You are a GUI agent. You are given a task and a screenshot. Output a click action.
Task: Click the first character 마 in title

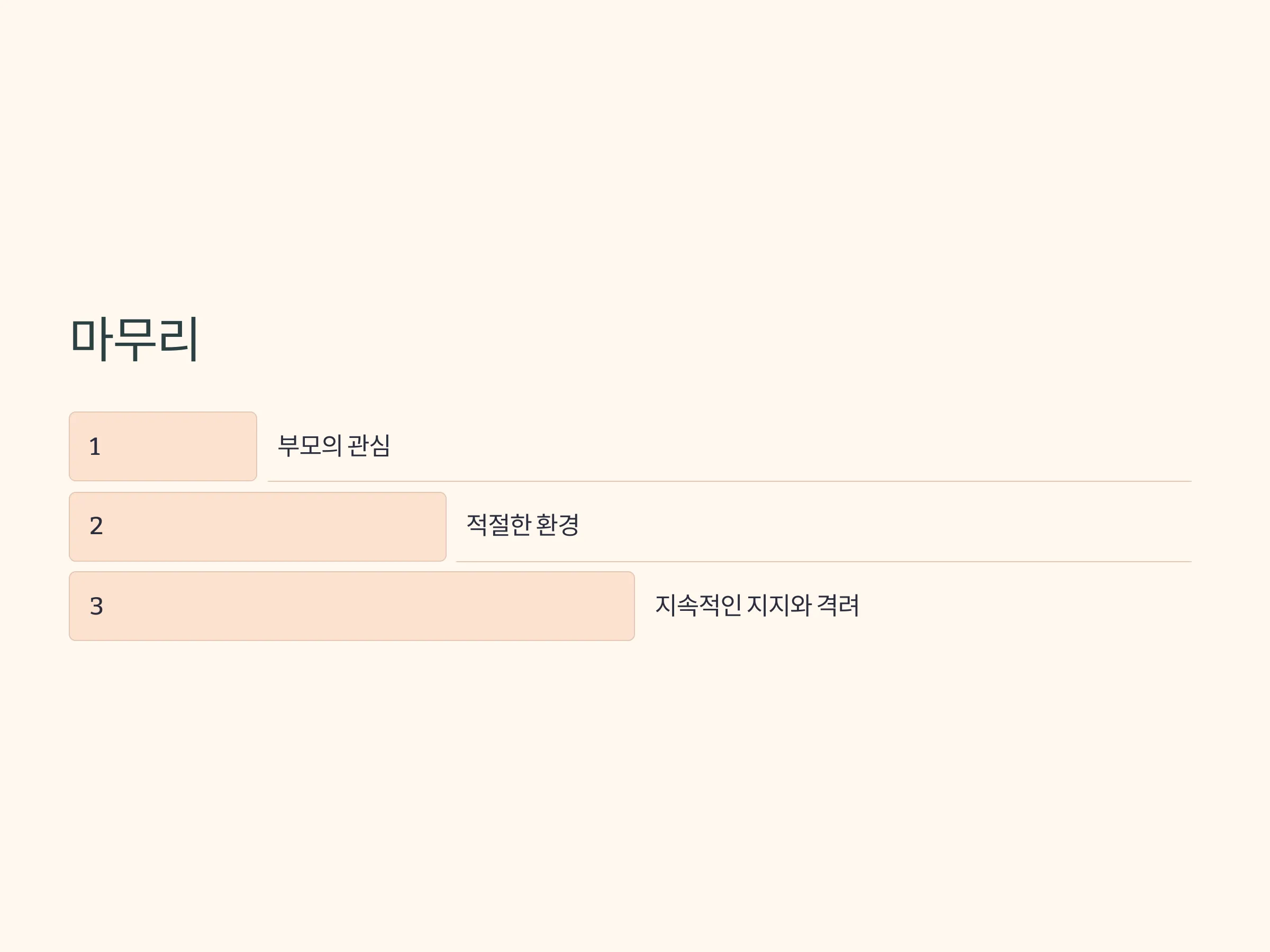tap(92, 338)
